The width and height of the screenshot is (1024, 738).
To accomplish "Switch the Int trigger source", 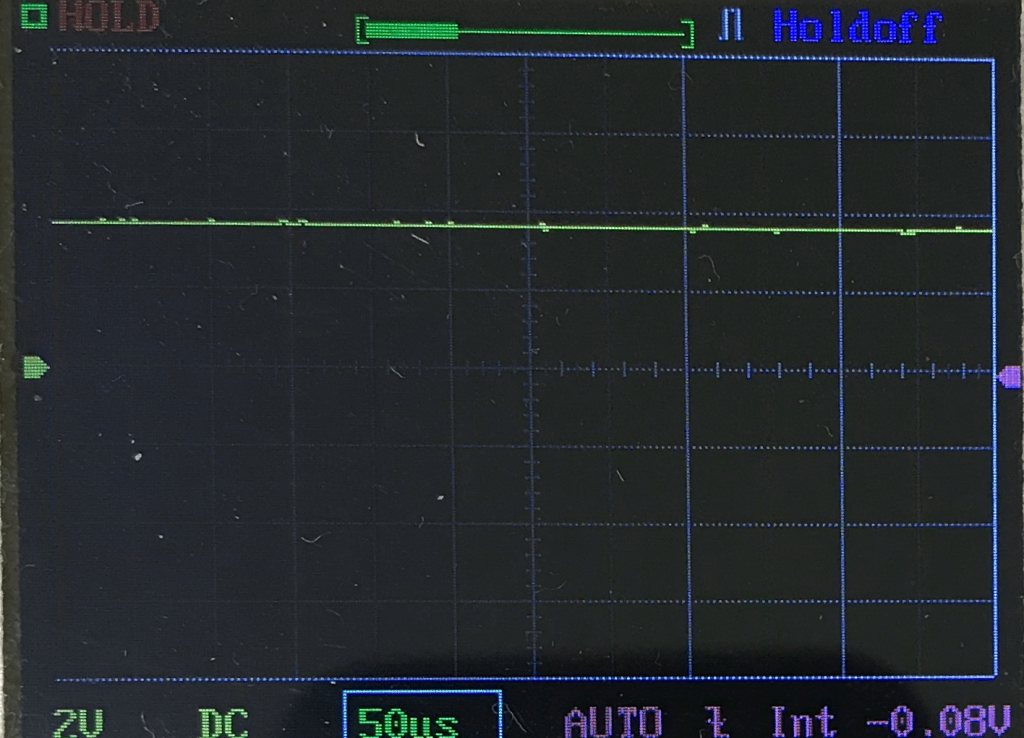I will (x=804, y=722).
